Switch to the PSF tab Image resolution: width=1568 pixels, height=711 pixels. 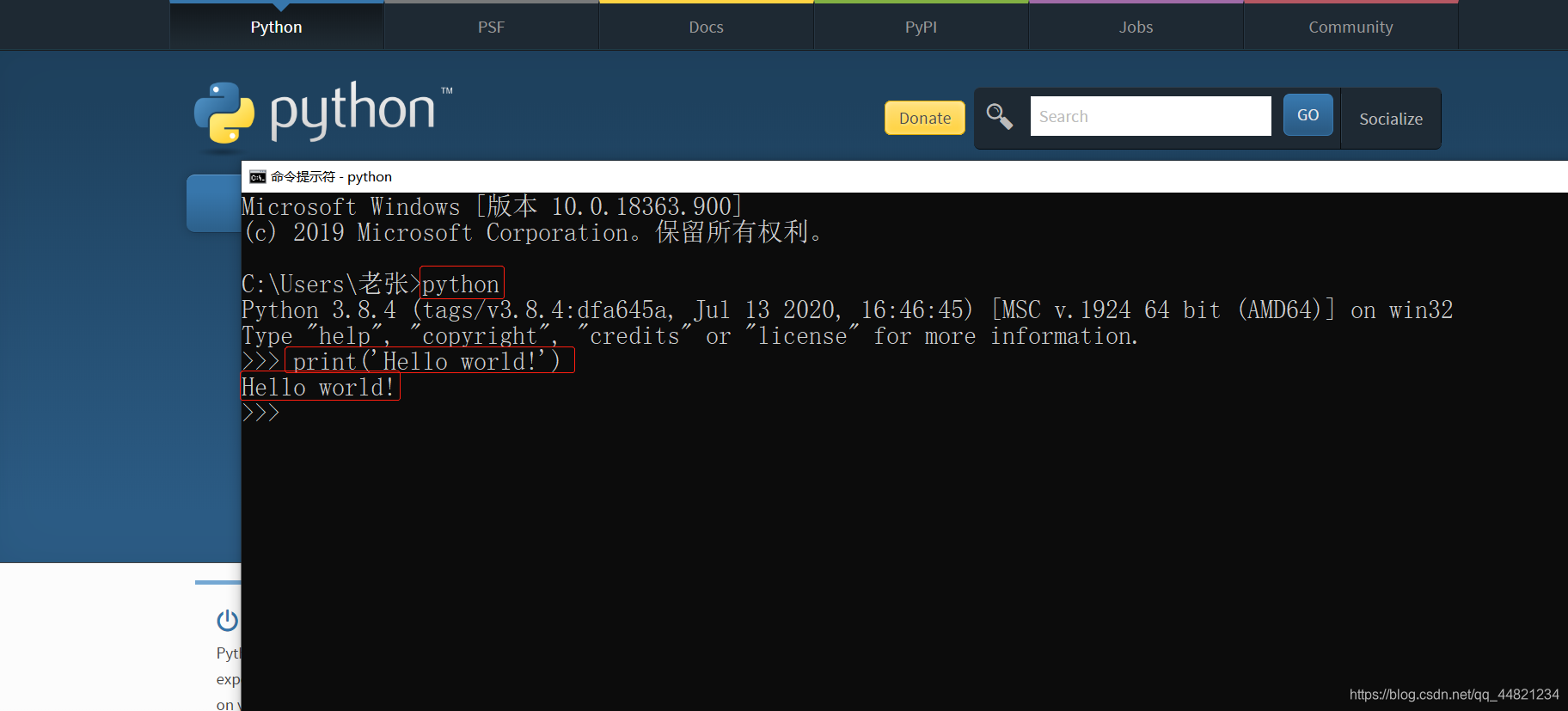coord(491,27)
